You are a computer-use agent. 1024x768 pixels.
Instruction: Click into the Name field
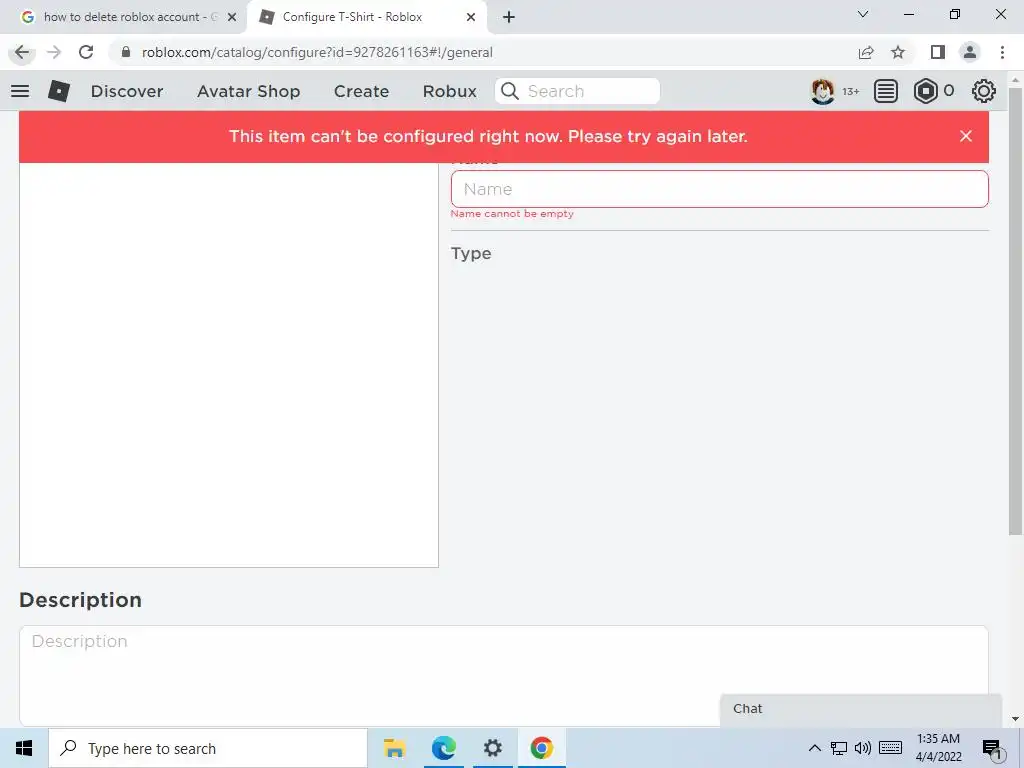tap(719, 189)
